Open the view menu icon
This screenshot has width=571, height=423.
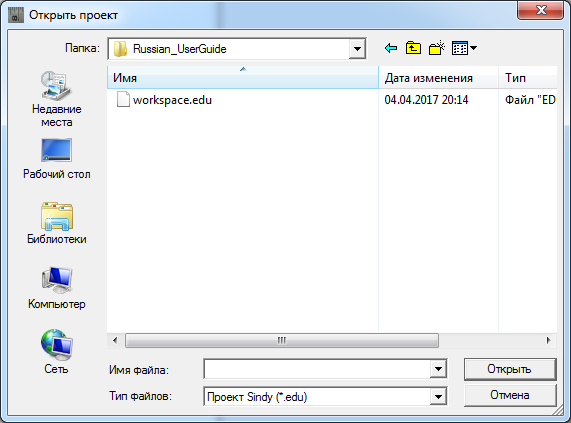(x=464, y=48)
